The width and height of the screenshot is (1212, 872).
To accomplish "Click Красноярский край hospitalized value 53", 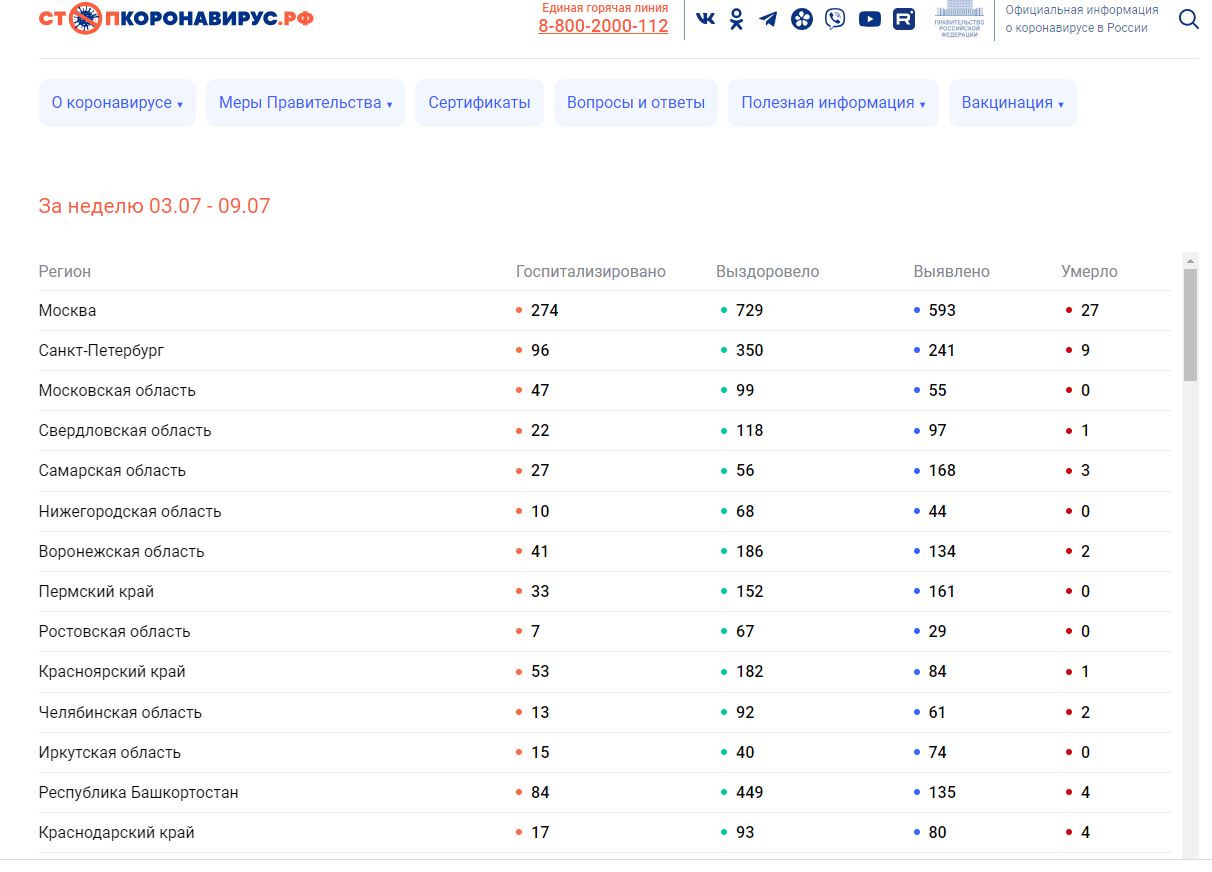I will (540, 672).
